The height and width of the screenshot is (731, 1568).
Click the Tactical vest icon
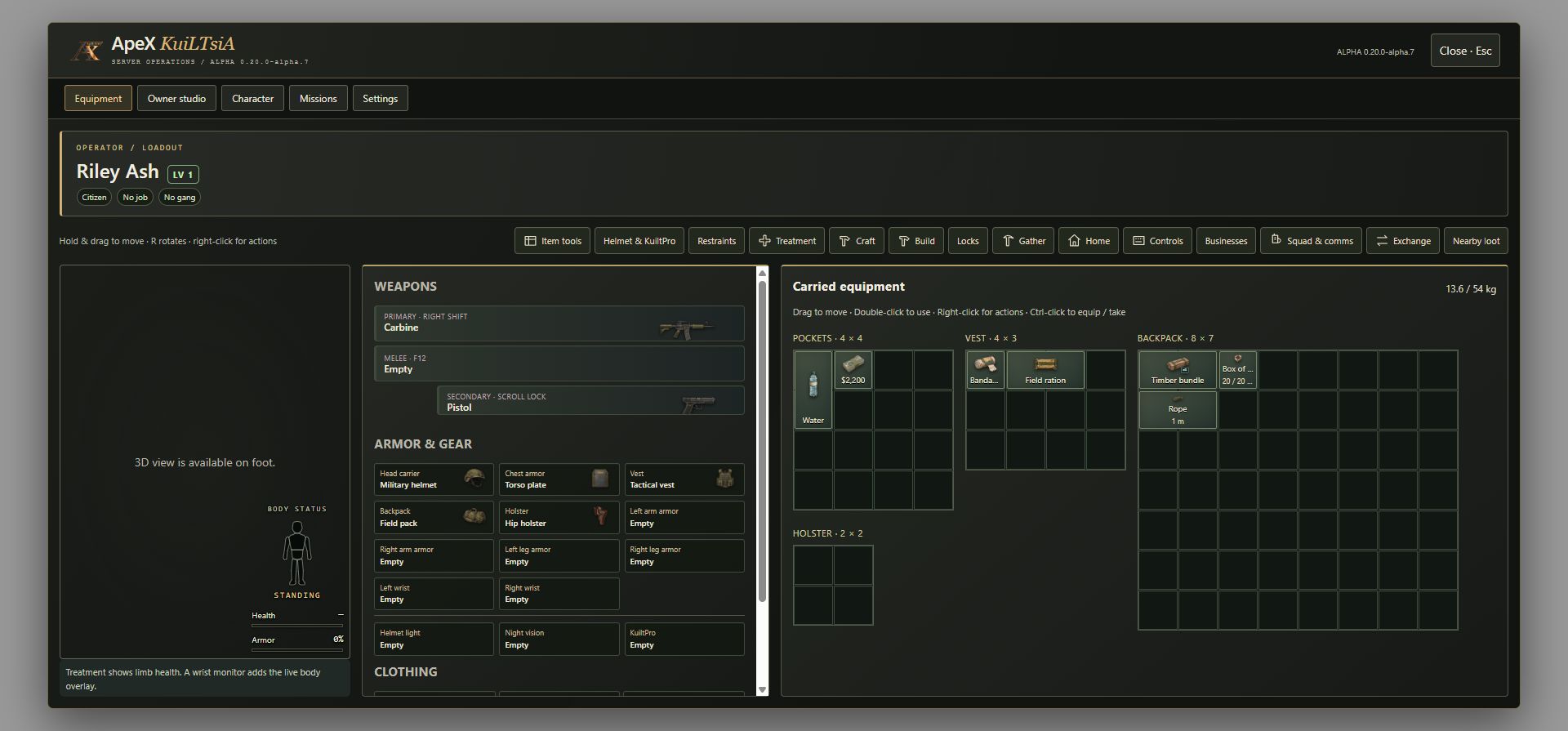click(724, 478)
